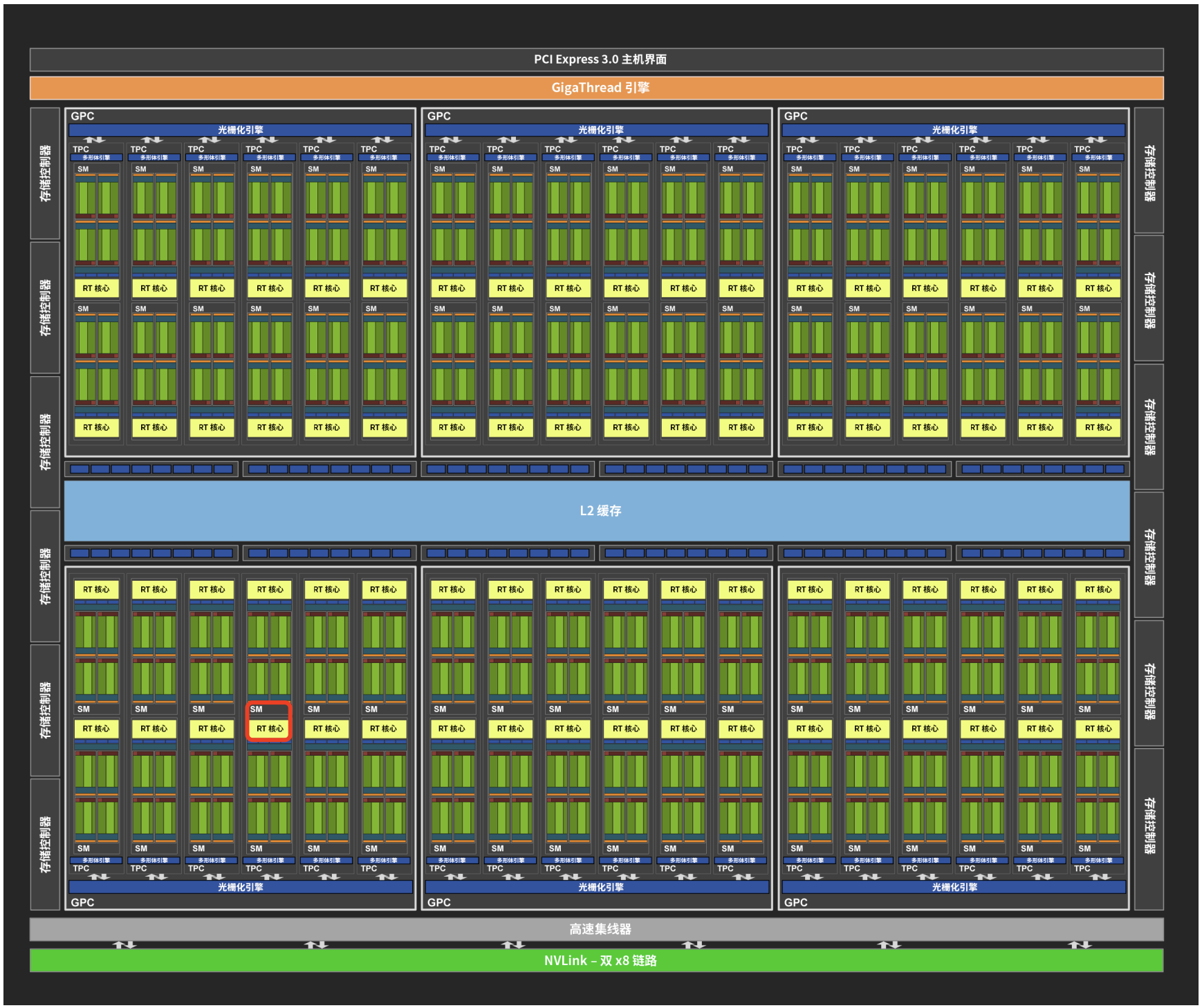Click the RT 核心 block inside the red outline
This screenshot has height=1008, width=1202.
tap(270, 729)
